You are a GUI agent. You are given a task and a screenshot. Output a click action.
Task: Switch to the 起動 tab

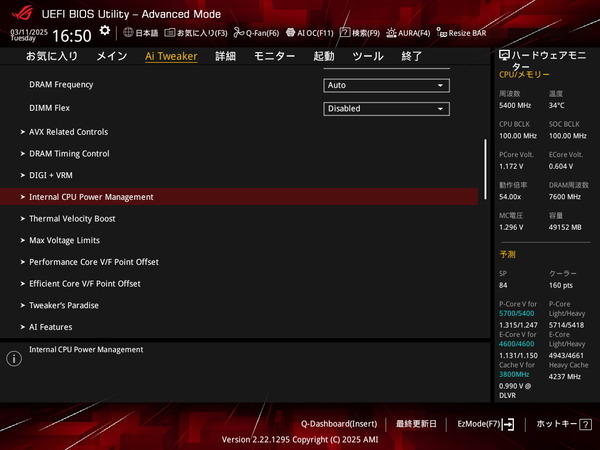(x=324, y=57)
